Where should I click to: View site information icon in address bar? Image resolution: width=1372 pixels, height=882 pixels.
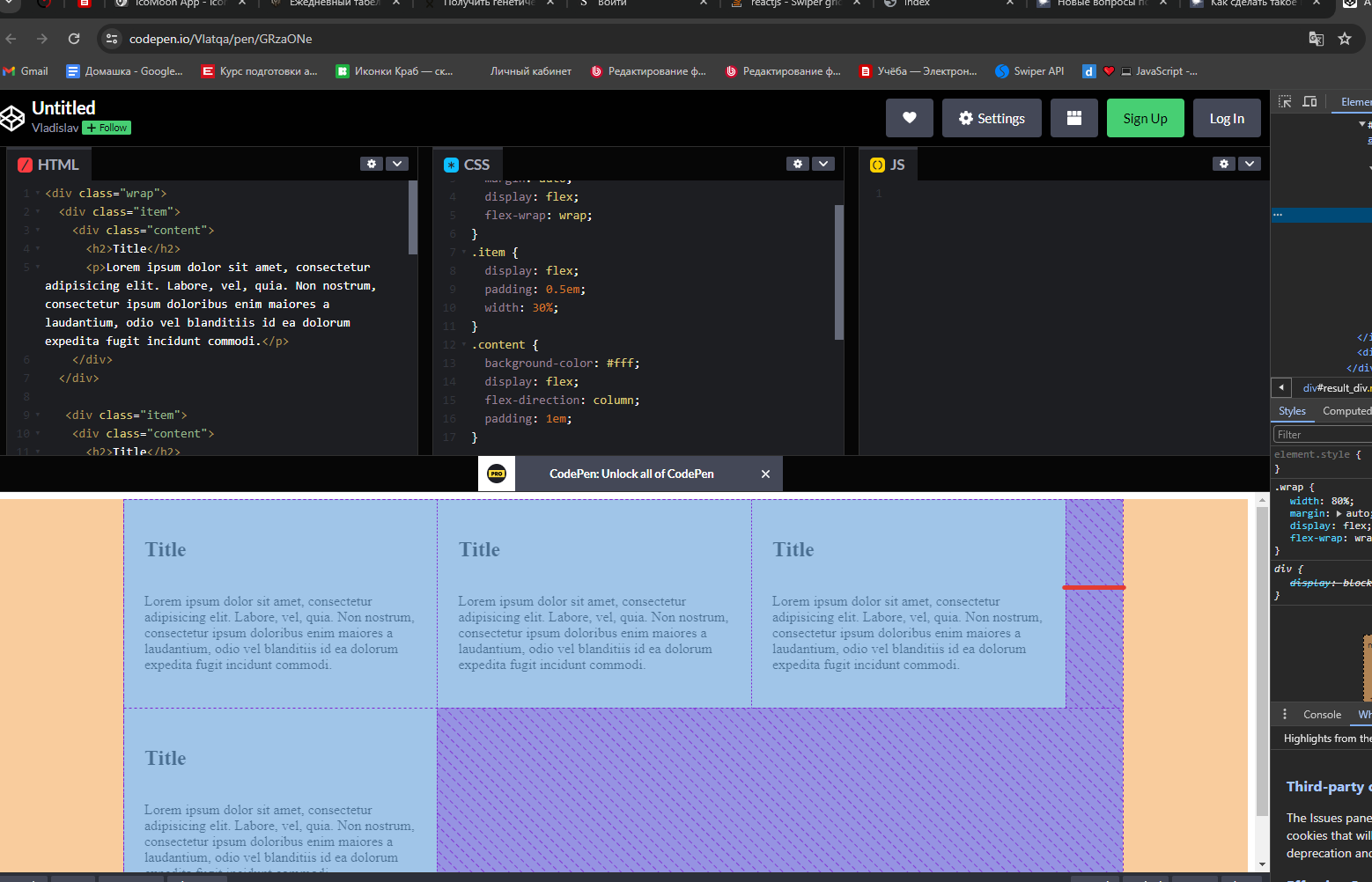click(x=111, y=39)
